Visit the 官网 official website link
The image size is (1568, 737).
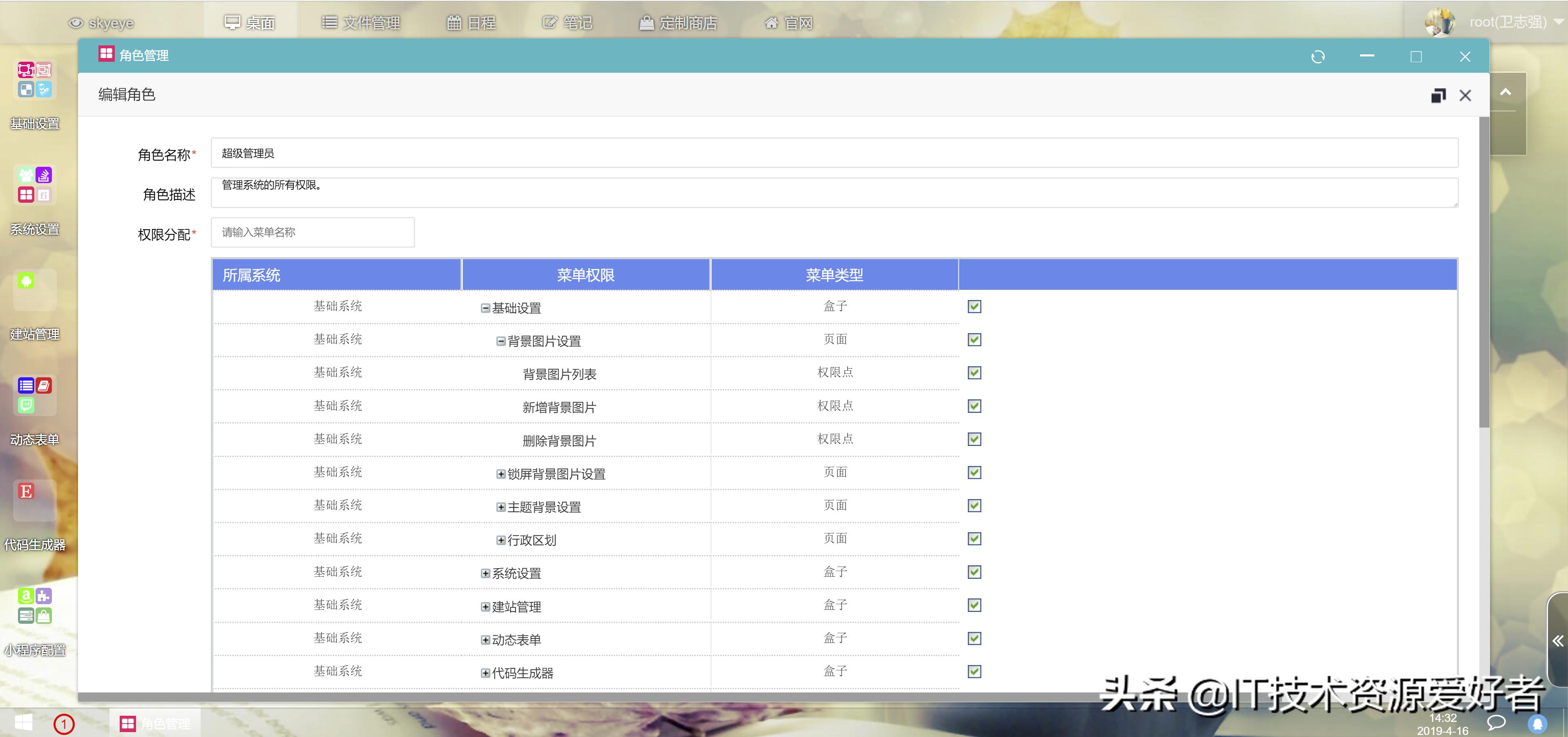click(x=788, y=22)
